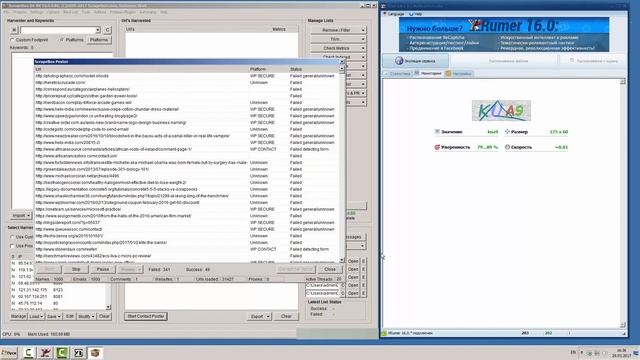Image resolution: width=640 pixels, height=360 pixels.
Task: Open the Language menu in Rumer
Action: [393, 14]
